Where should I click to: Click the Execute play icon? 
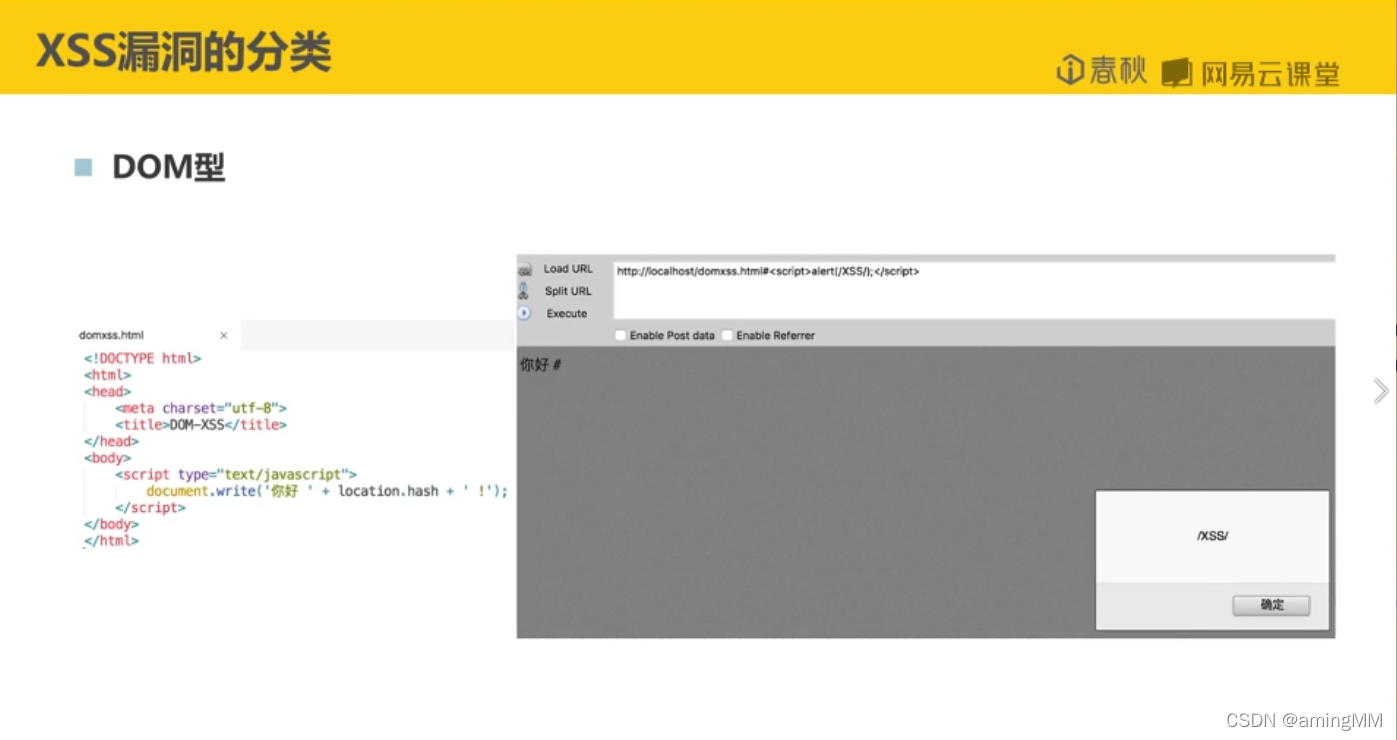click(524, 313)
